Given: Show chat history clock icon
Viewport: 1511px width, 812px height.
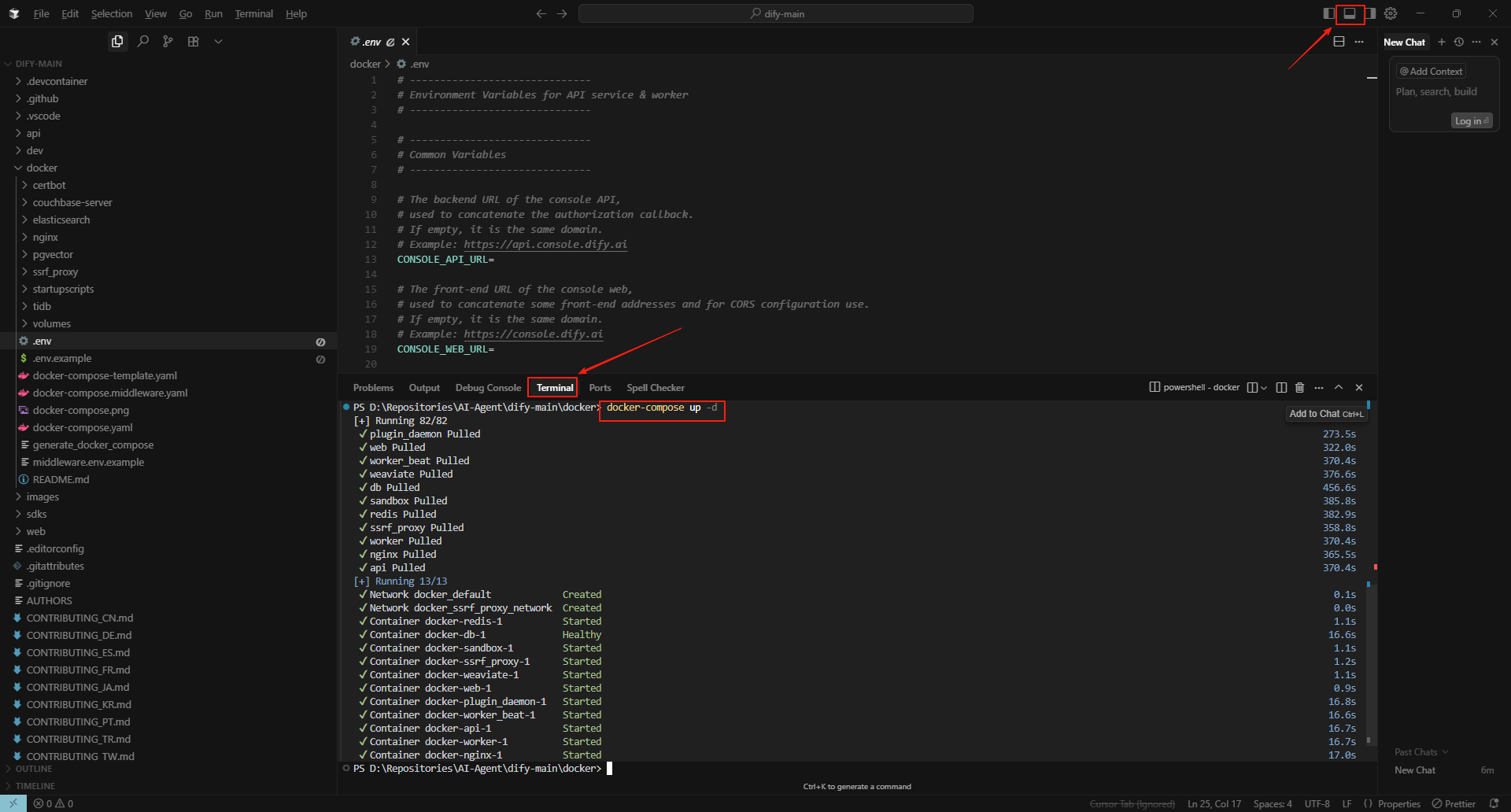Looking at the screenshot, I should pos(1459,42).
